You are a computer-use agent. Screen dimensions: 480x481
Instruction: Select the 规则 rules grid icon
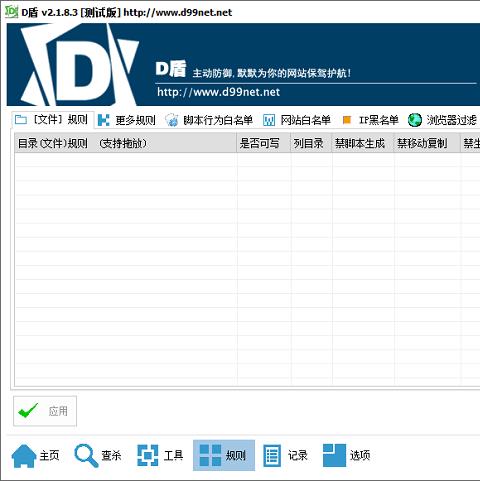click(210, 455)
